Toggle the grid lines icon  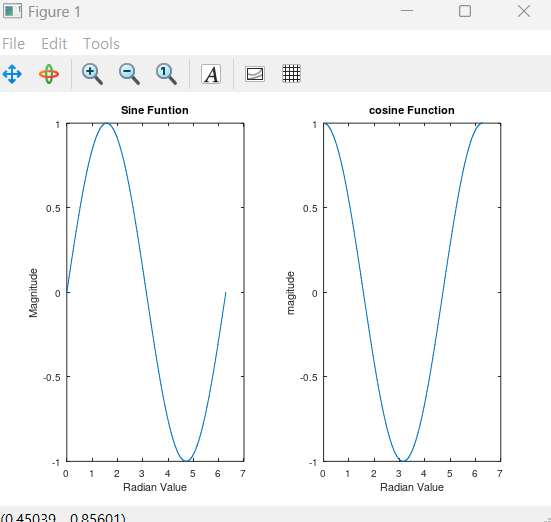pyautogui.click(x=291, y=73)
